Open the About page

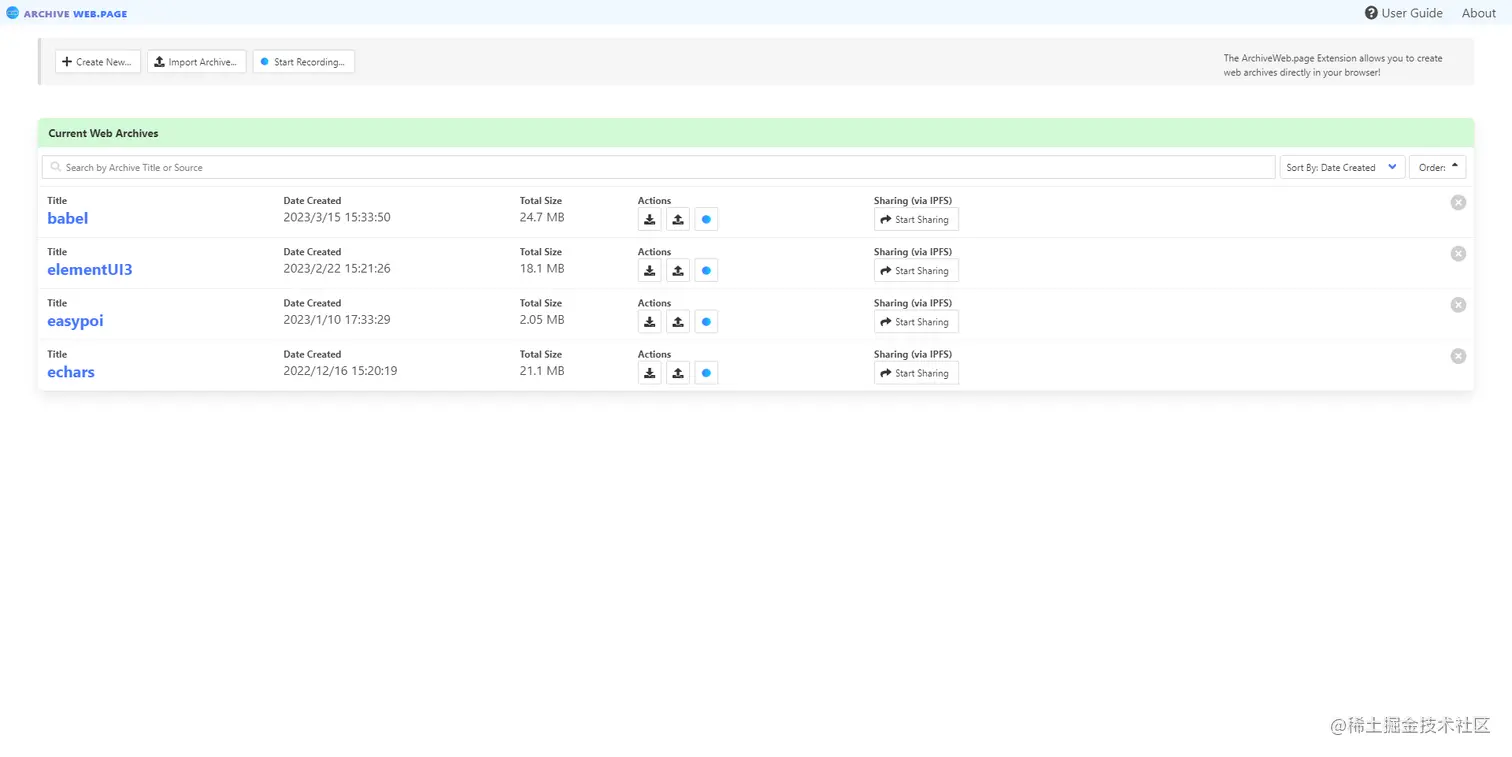coord(1479,13)
